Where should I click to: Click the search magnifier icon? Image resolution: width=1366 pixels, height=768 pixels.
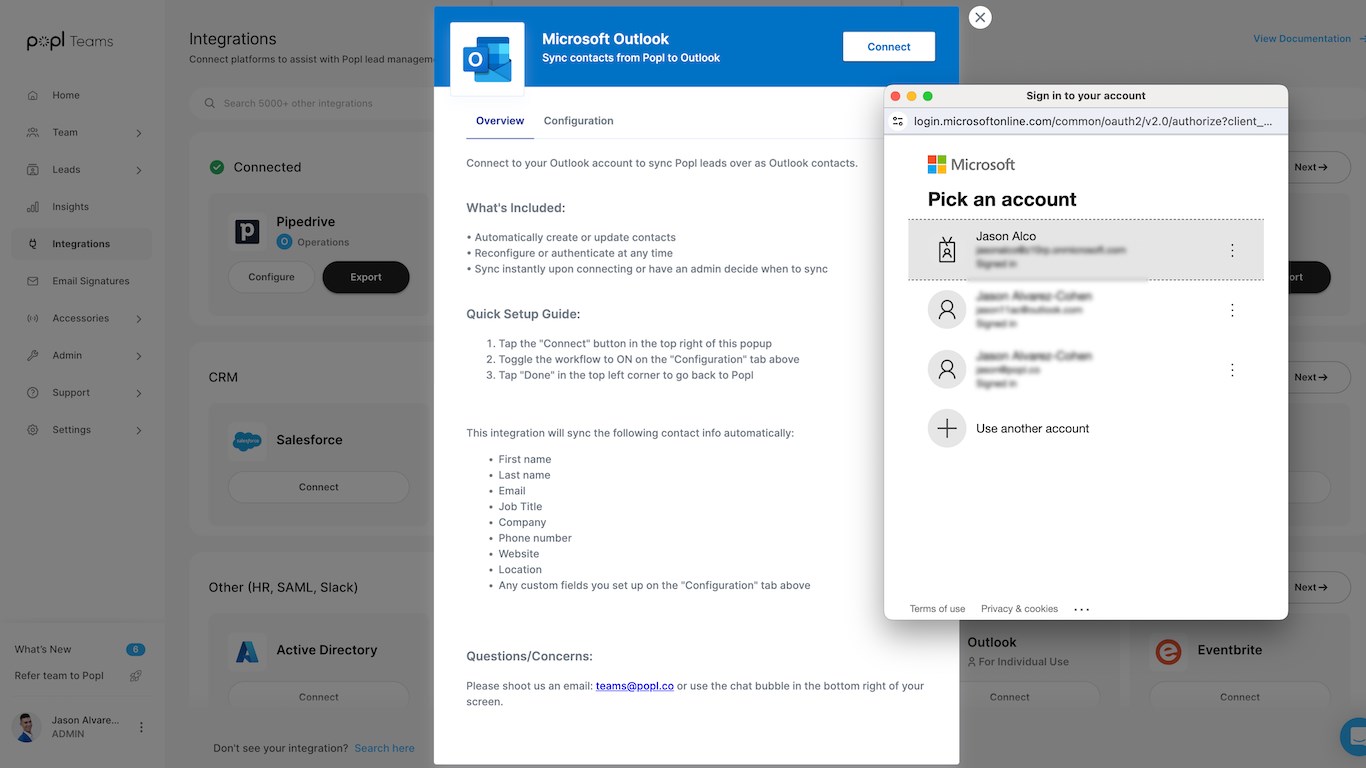coord(210,103)
